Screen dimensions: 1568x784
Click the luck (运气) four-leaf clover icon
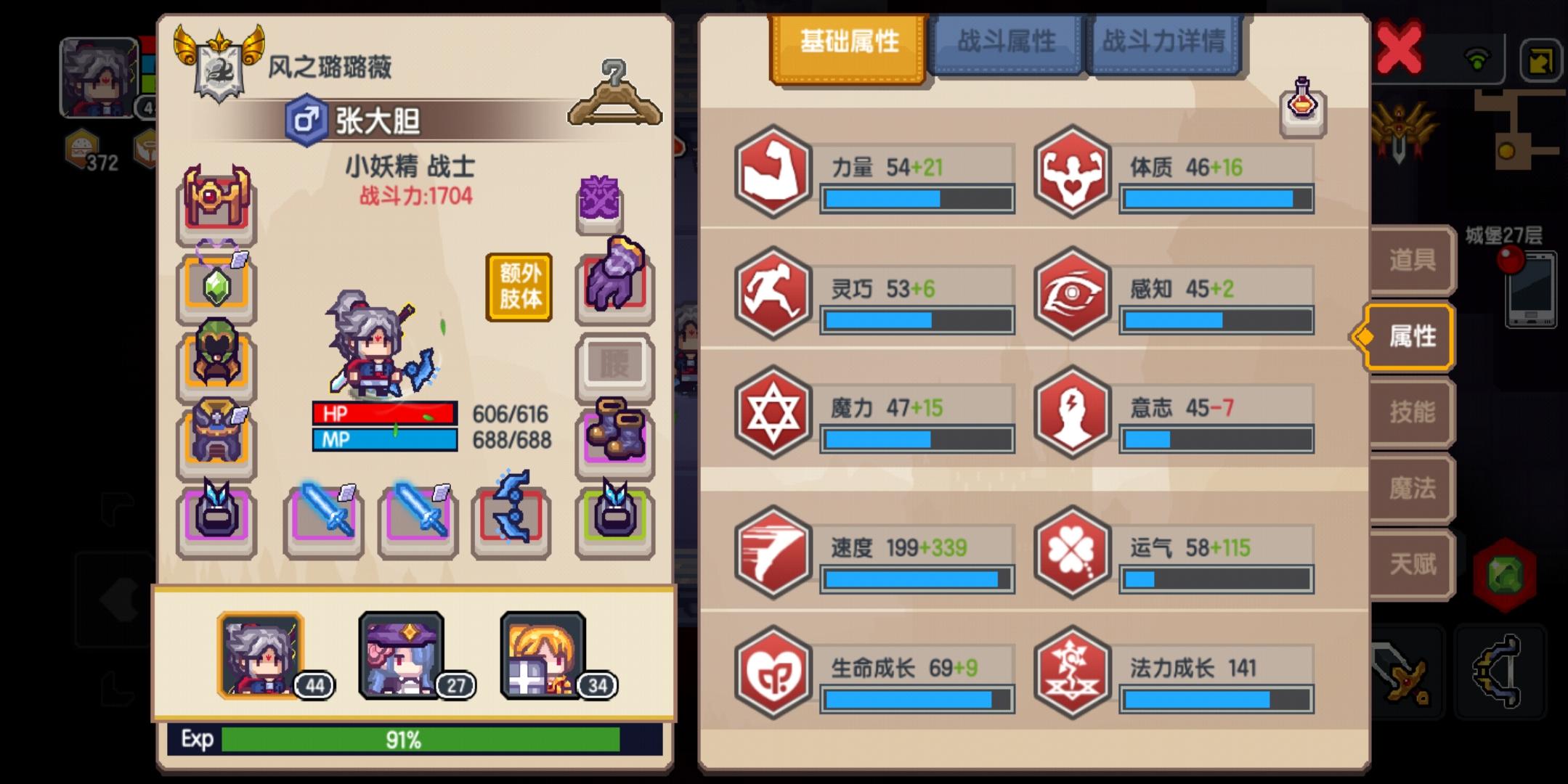pos(1073,552)
